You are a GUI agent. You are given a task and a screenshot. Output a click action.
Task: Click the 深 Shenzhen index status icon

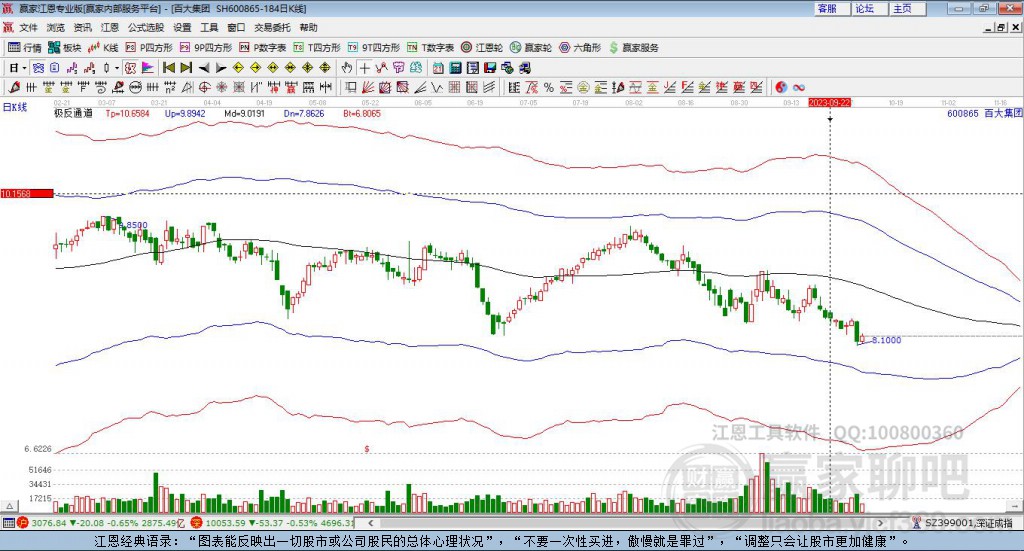point(197,522)
